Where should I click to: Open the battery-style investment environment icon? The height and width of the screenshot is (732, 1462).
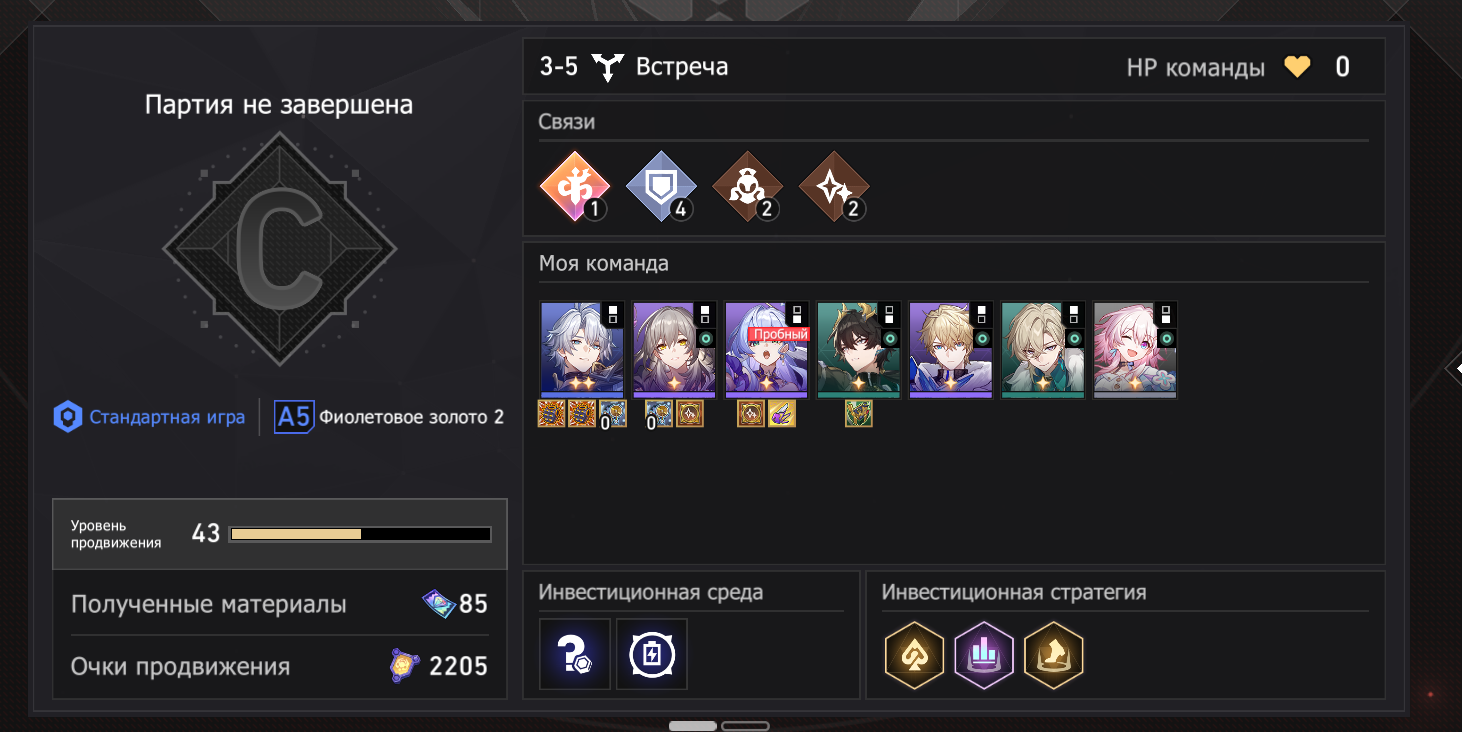point(652,654)
